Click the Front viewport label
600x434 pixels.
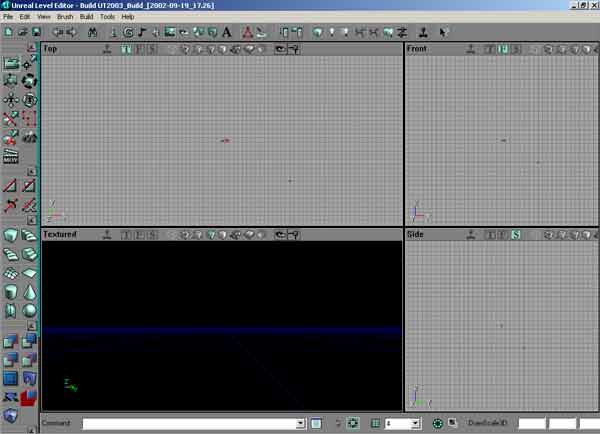pos(417,49)
